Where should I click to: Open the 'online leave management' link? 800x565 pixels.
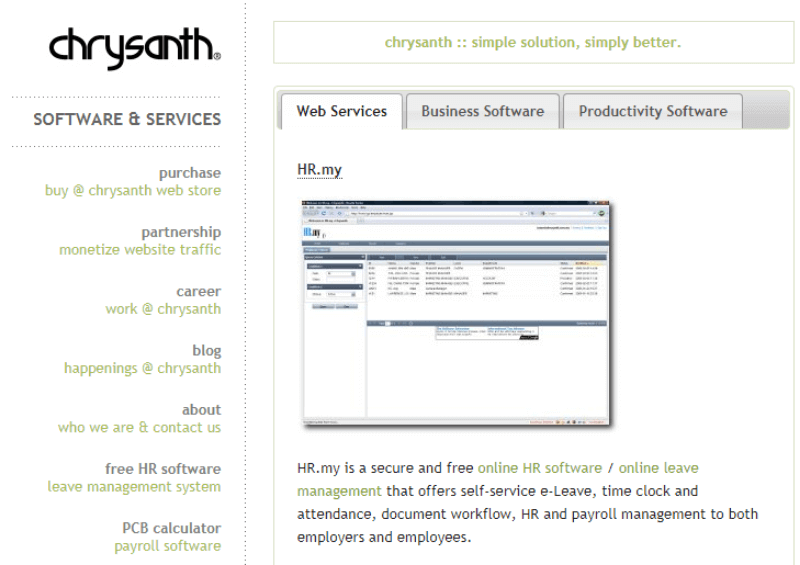tap(498, 479)
